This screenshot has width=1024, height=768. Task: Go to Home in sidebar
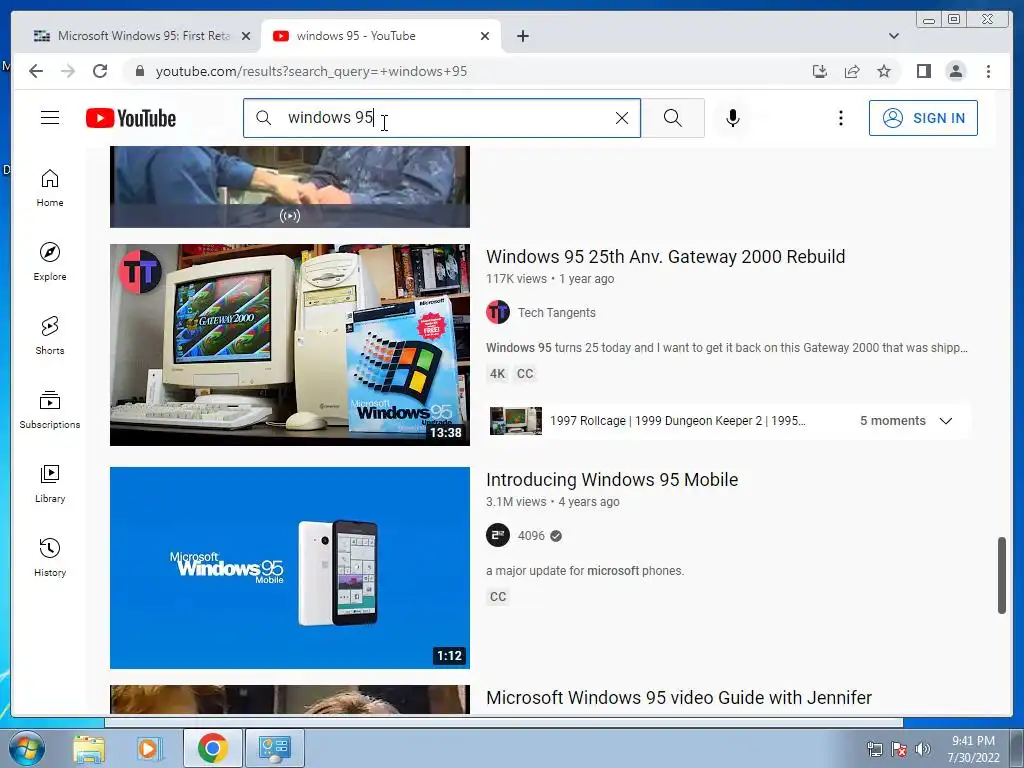[50, 188]
